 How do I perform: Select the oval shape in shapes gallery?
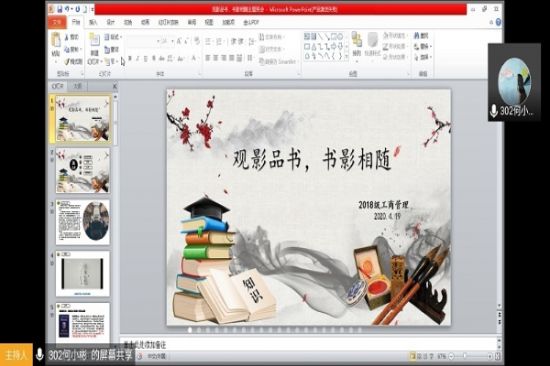click(x=340, y=36)
